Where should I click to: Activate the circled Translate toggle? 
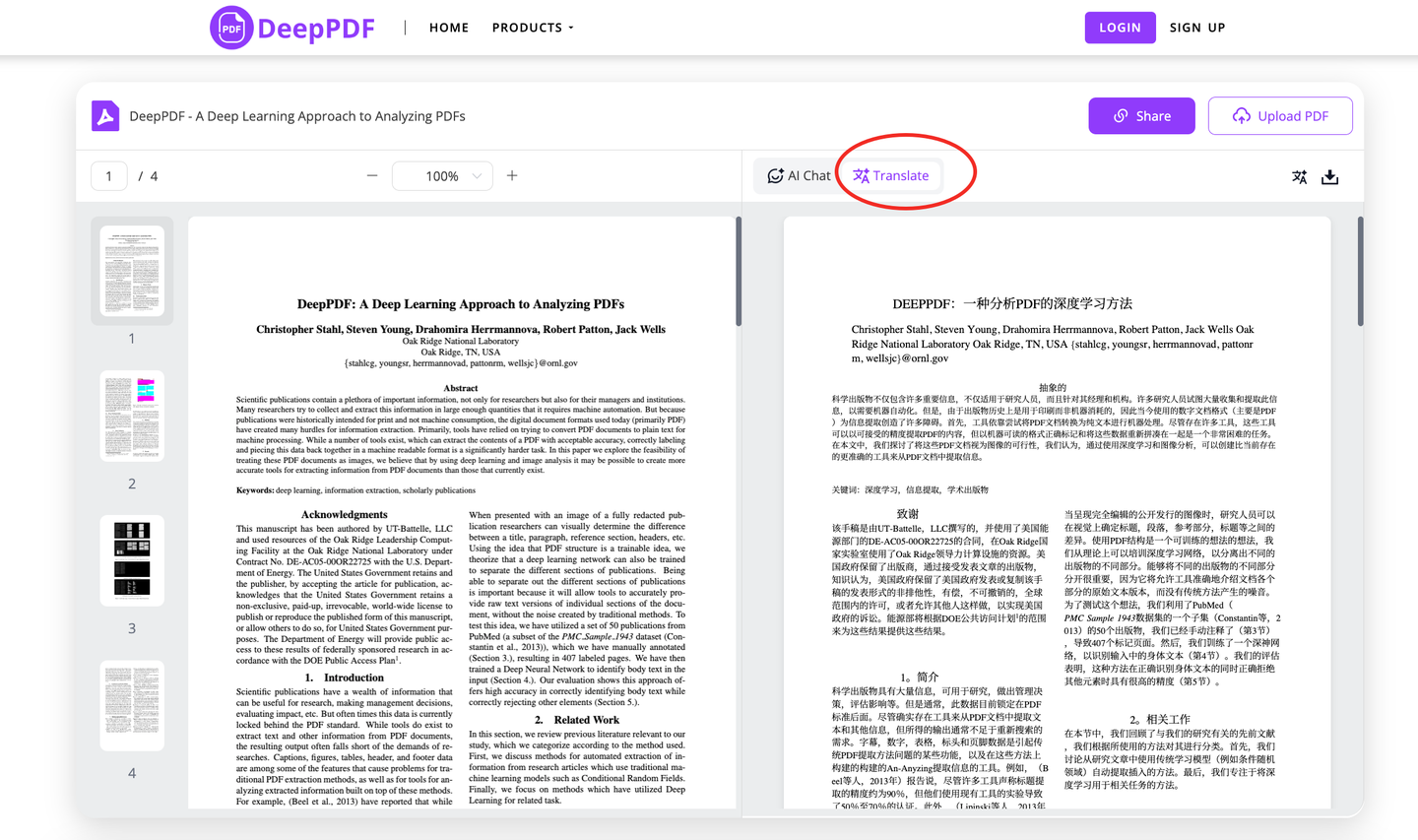coord(889,174)
